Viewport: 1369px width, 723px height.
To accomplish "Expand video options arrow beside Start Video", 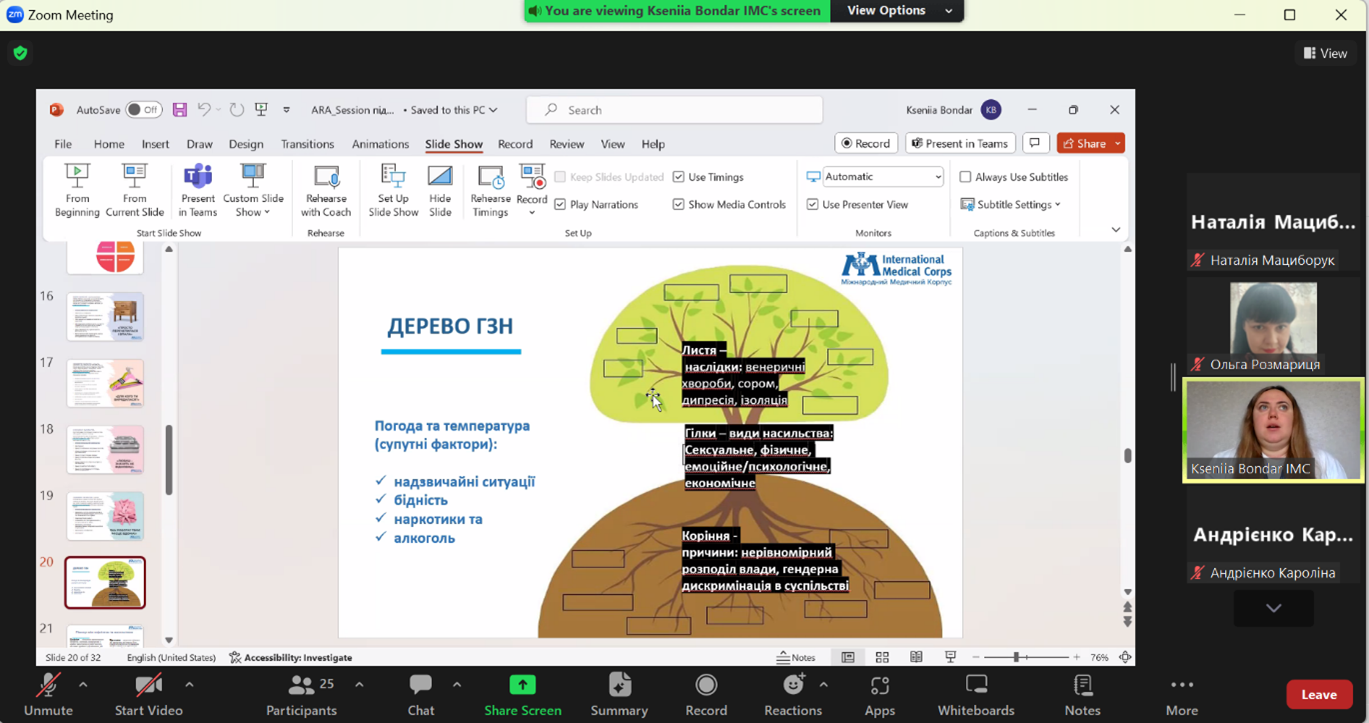I will (x=189, y=685).
